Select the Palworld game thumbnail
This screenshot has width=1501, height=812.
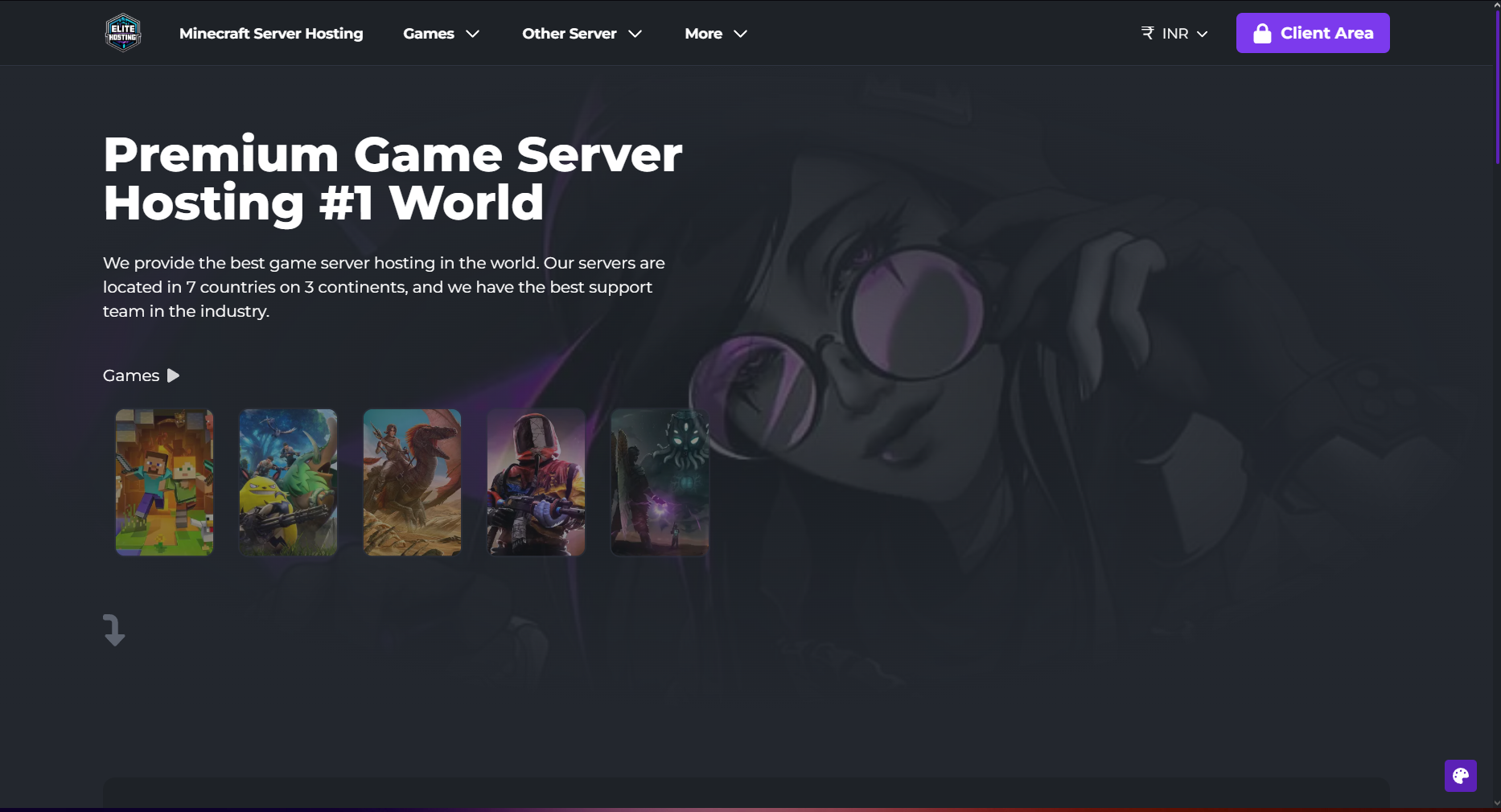tap(288, 482)
